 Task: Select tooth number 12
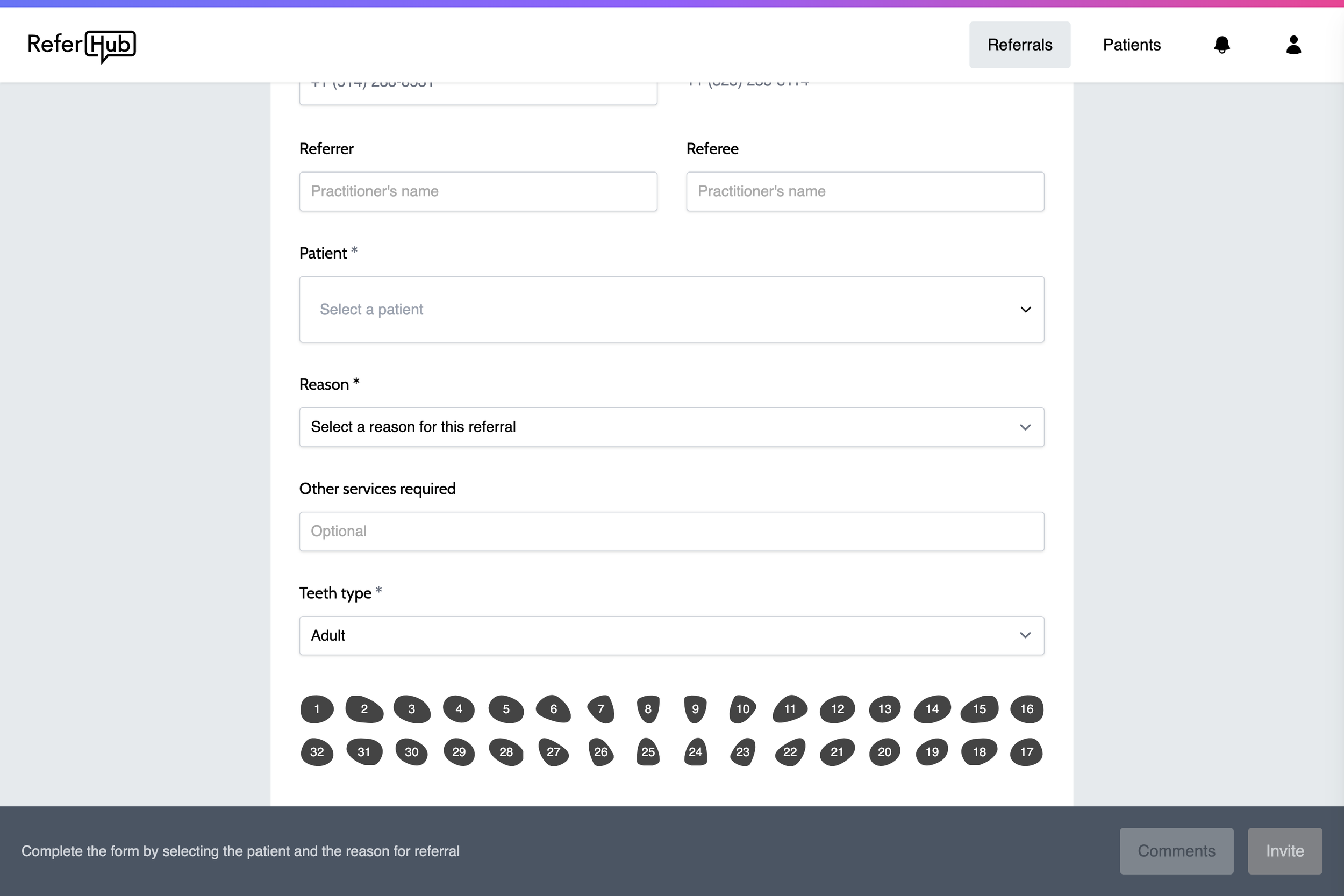[x=837, y=709]
